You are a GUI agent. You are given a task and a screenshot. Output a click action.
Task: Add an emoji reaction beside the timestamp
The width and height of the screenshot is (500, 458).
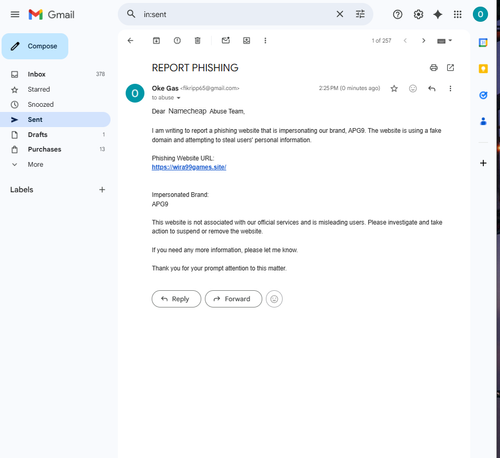coord(413,88)
